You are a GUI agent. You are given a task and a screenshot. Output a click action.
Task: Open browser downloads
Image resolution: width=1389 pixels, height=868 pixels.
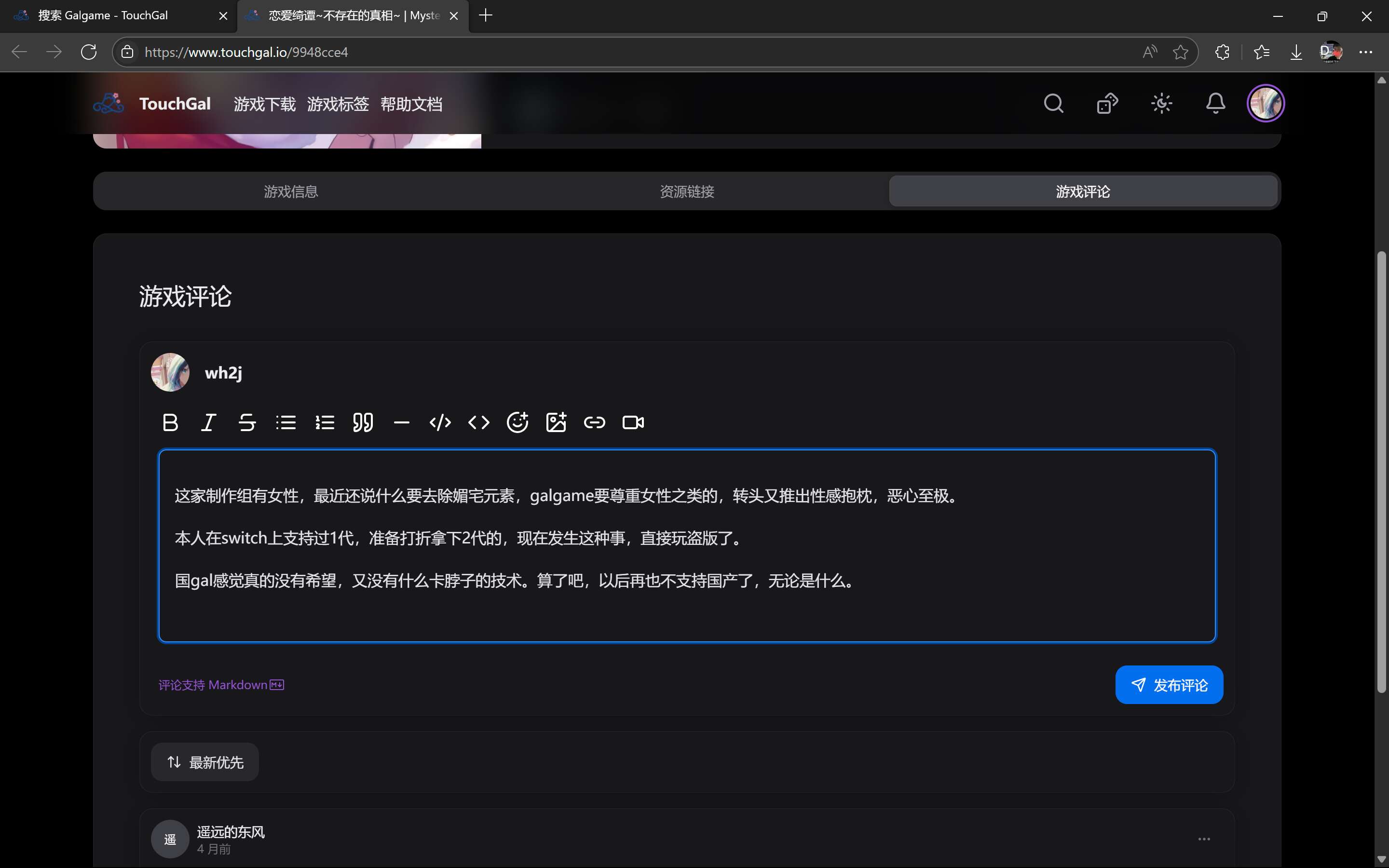pyautogui.click(x=1296, y=52)
